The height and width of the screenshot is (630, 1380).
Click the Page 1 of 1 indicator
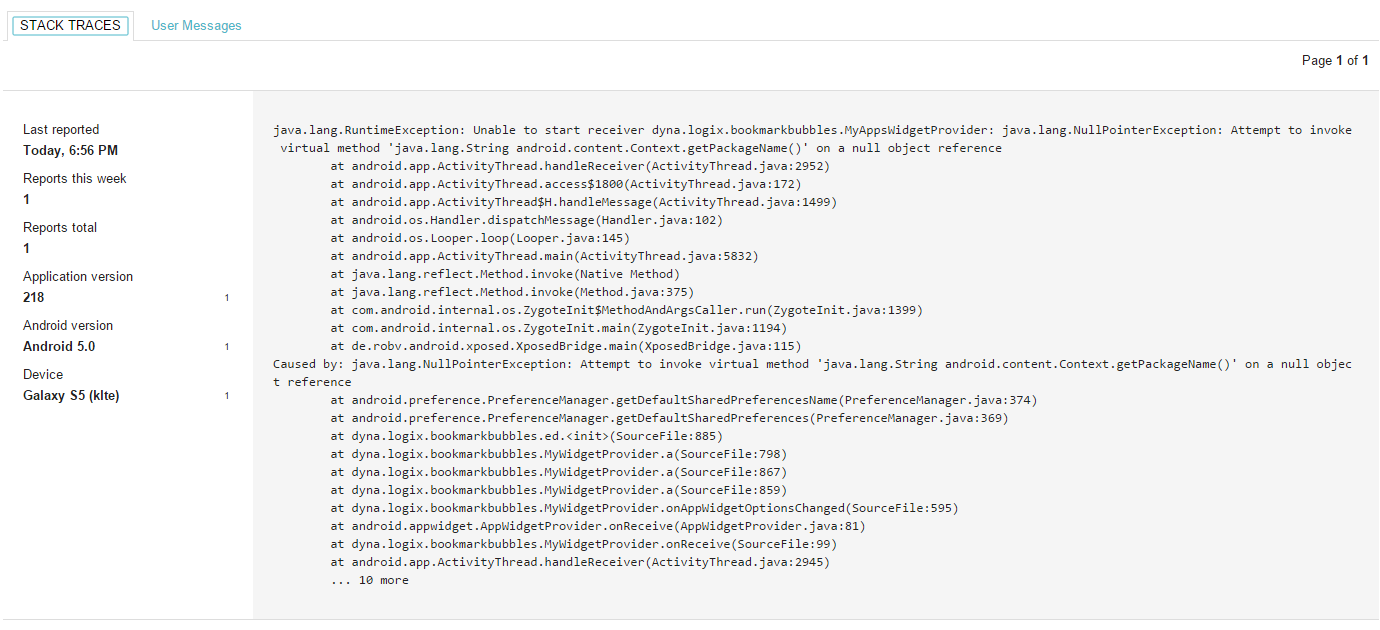pos(1335,61)
